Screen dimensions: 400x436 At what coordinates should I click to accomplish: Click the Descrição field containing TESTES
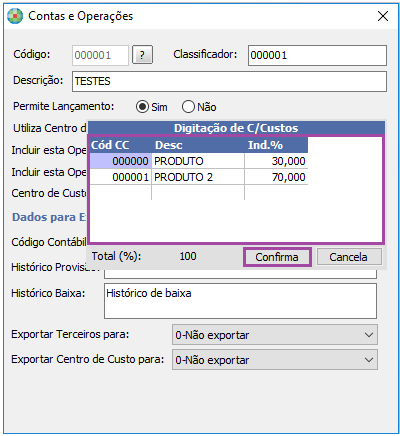pyautogui.click(x=229, y=81)
